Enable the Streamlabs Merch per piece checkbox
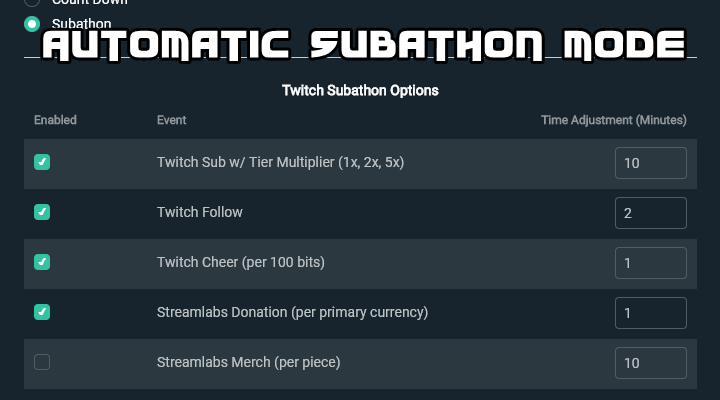This screenshot has height=400, width=720. pyautogui.click(x=42, y=362)
